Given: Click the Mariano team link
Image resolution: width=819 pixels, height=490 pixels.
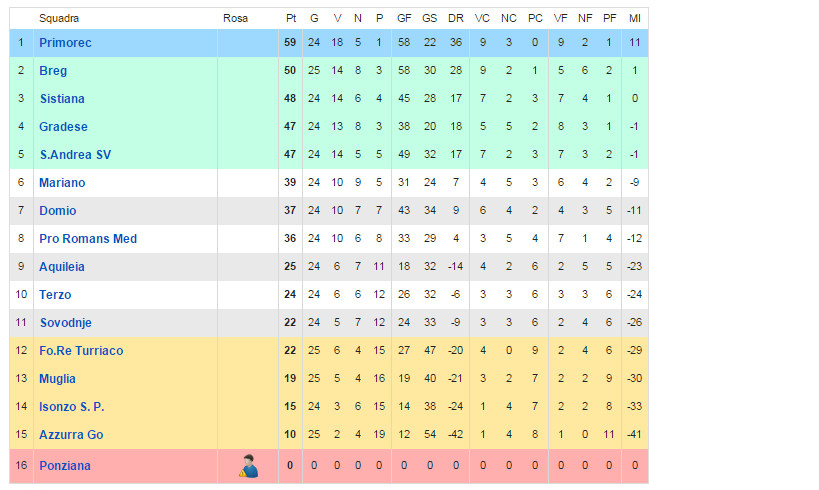Looking at the screenshot, I should (x=62, y=183).
